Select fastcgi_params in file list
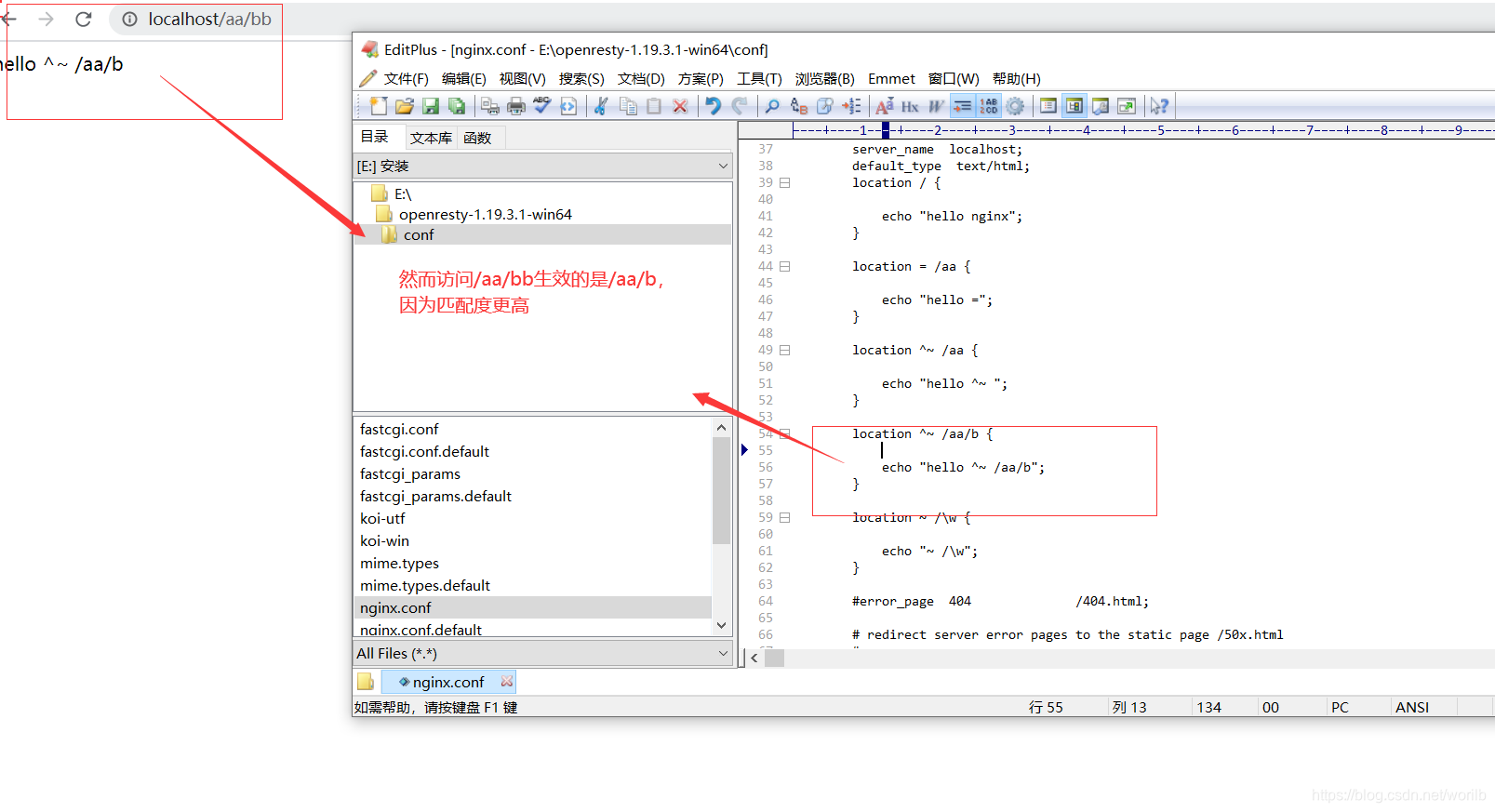 410,473
